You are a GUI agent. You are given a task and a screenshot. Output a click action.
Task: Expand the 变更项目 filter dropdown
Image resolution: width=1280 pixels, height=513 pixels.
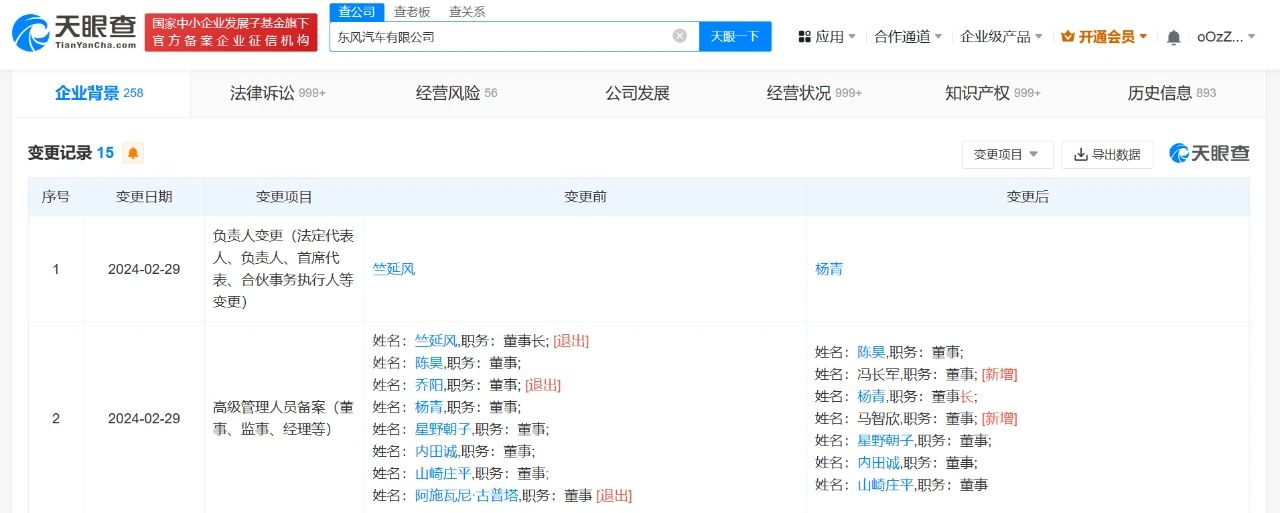pos(1007,154)
